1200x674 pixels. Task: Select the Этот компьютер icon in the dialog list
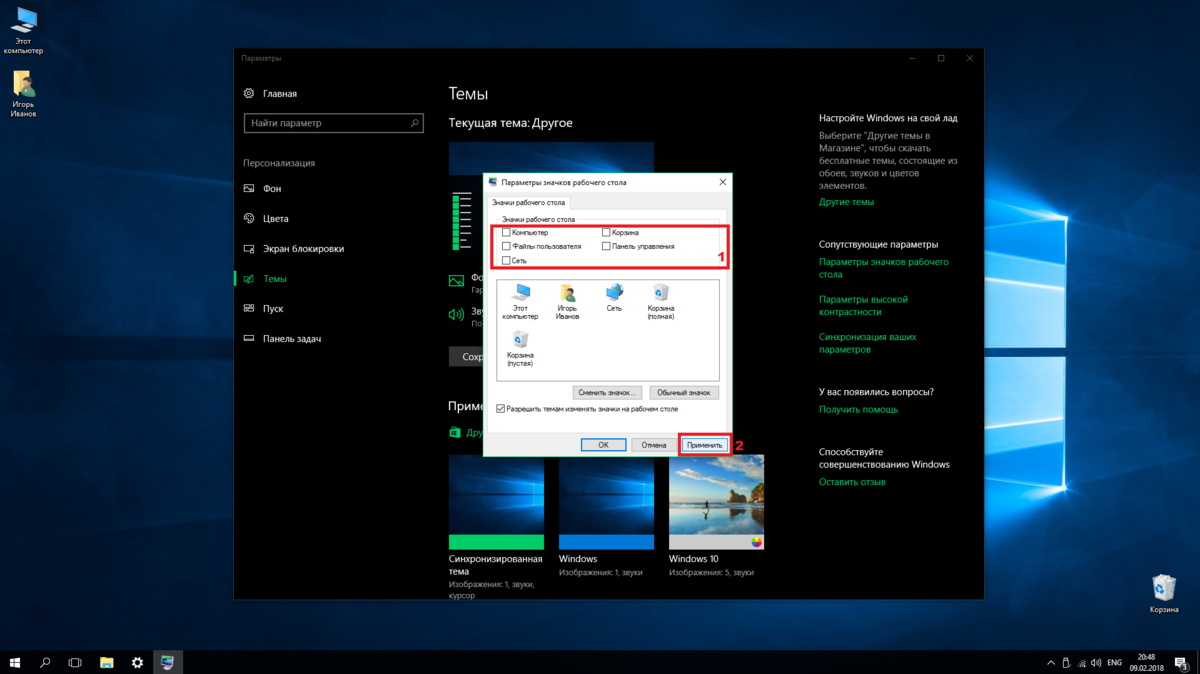coord(520,300)
